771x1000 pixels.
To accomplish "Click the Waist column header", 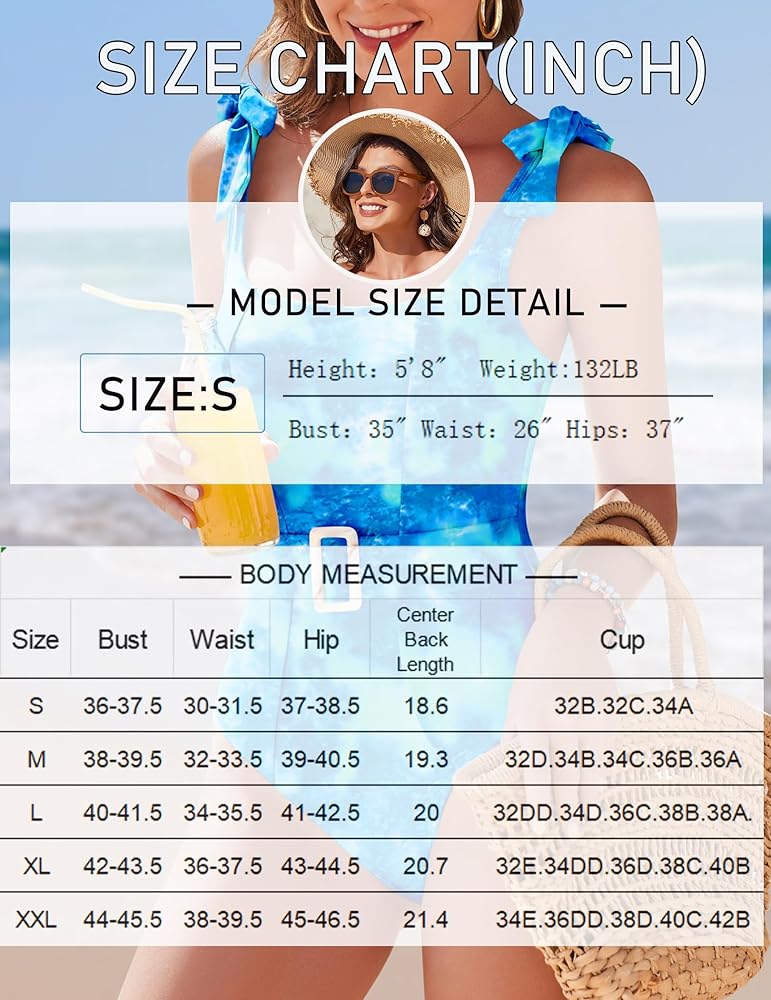I will pyautogui.click(x=222, y=640).
